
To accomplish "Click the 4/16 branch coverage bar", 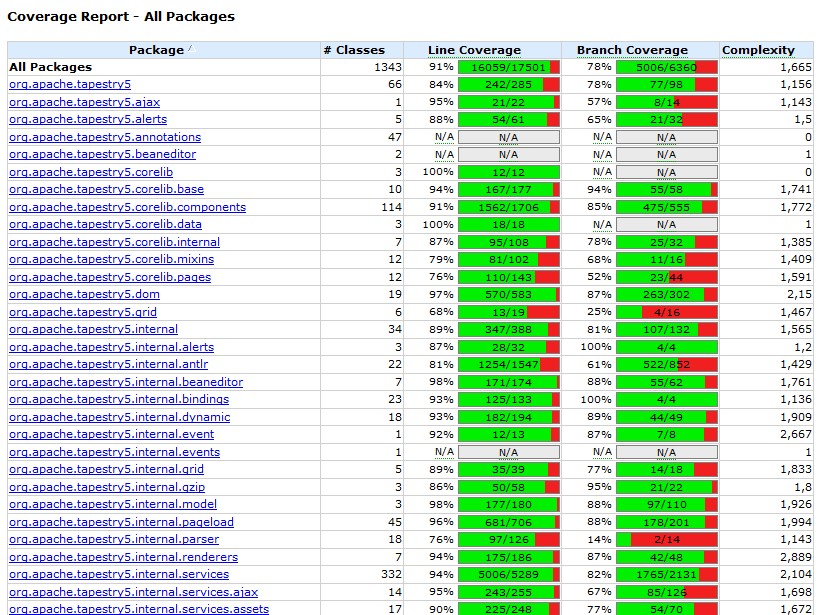I will (667, 312).
